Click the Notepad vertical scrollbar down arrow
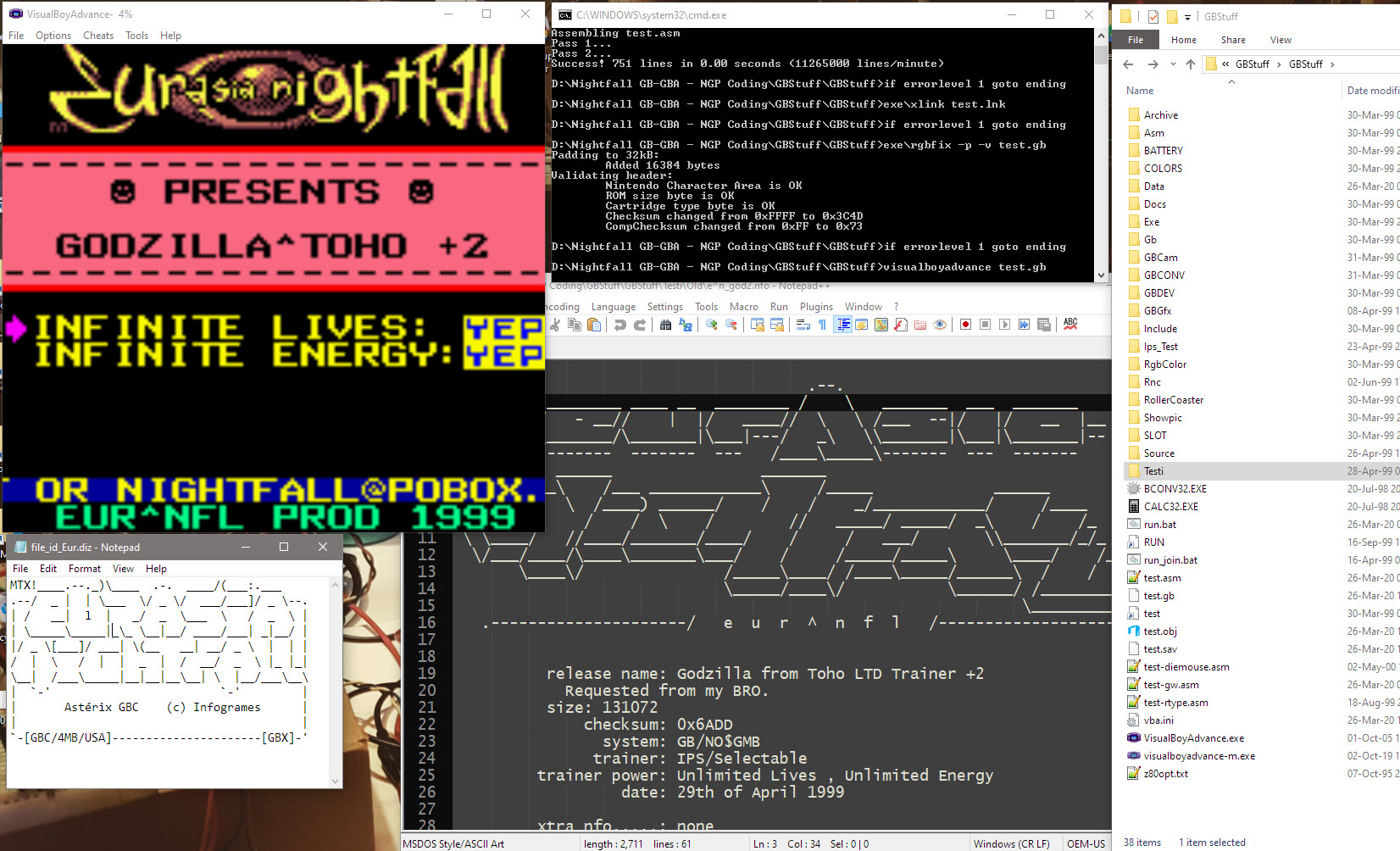 click(x=335, y=781)
